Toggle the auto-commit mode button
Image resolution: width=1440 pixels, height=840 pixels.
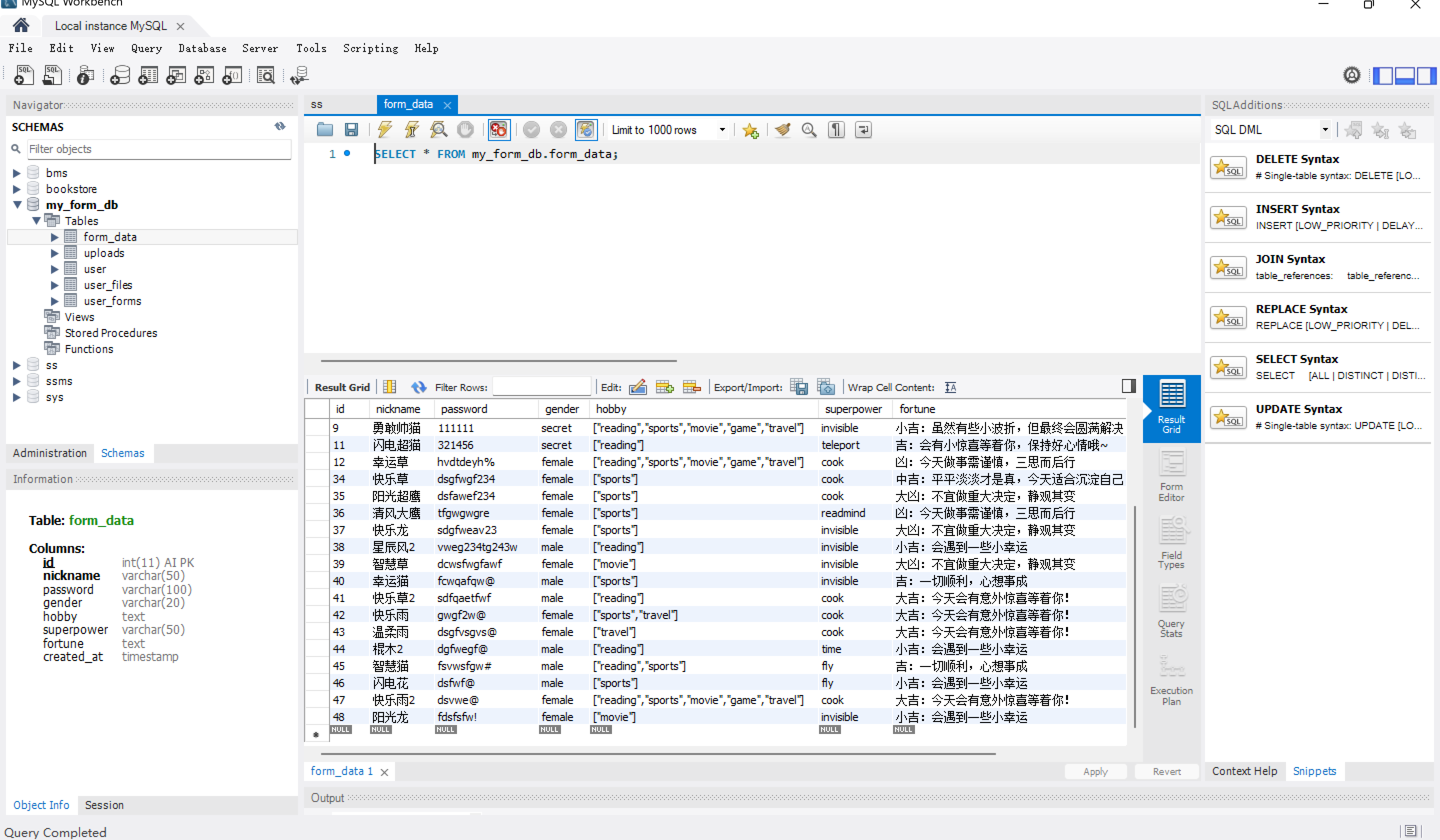point(585,129)
